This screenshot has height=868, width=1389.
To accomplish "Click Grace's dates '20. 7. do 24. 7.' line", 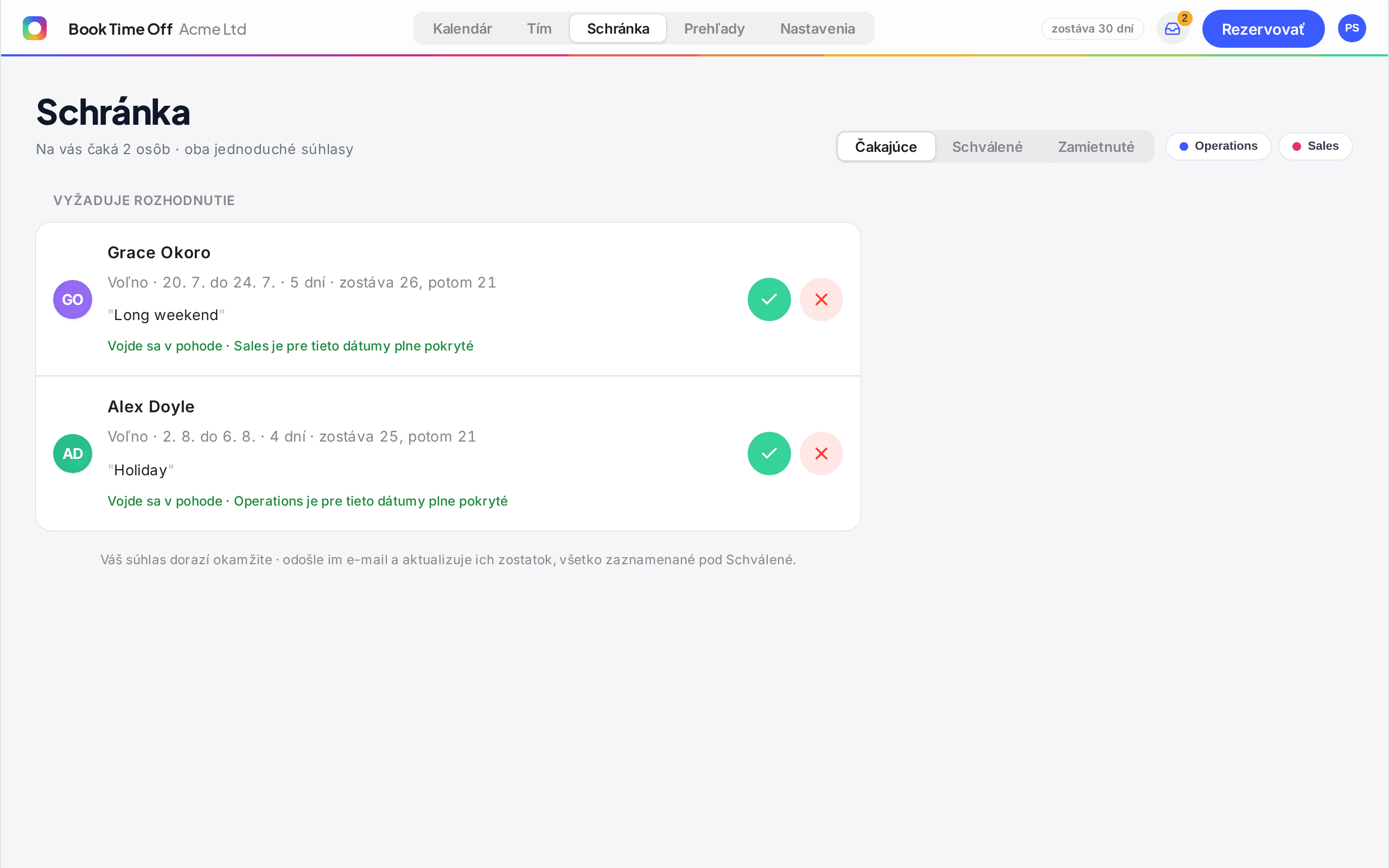I will (x=302, y=283).
